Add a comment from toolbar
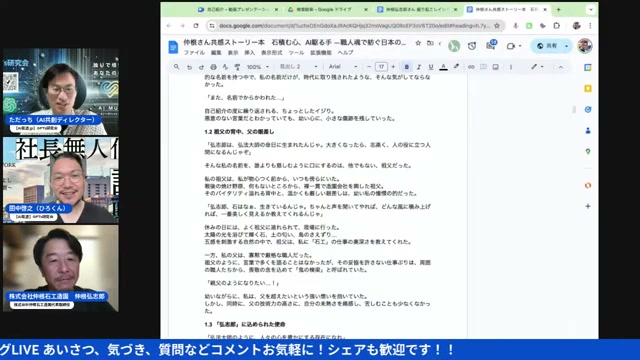This screenshot has width=640, height=360. tap(483, 67)
